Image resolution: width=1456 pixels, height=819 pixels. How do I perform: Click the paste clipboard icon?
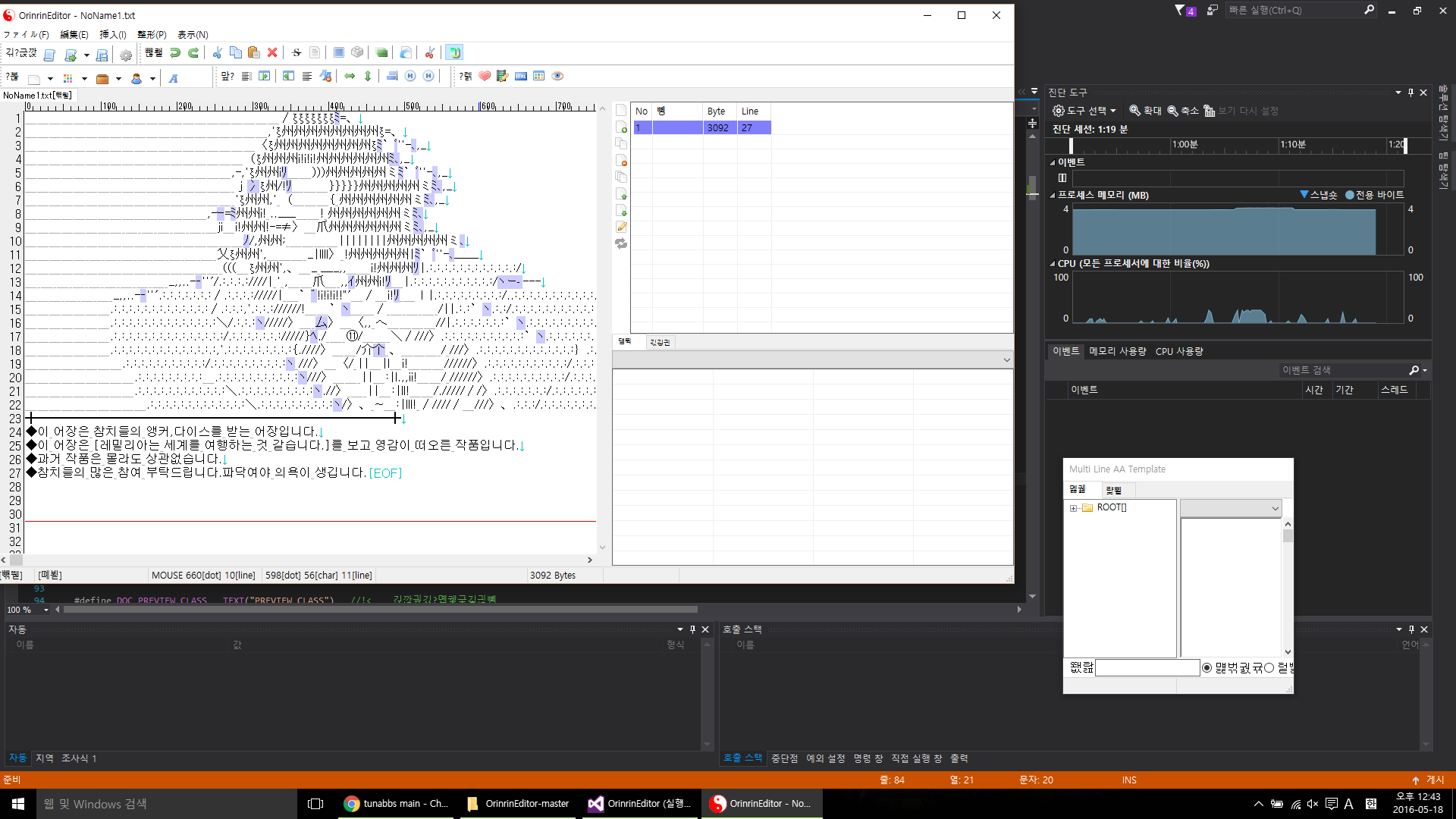tap(254, 53)
